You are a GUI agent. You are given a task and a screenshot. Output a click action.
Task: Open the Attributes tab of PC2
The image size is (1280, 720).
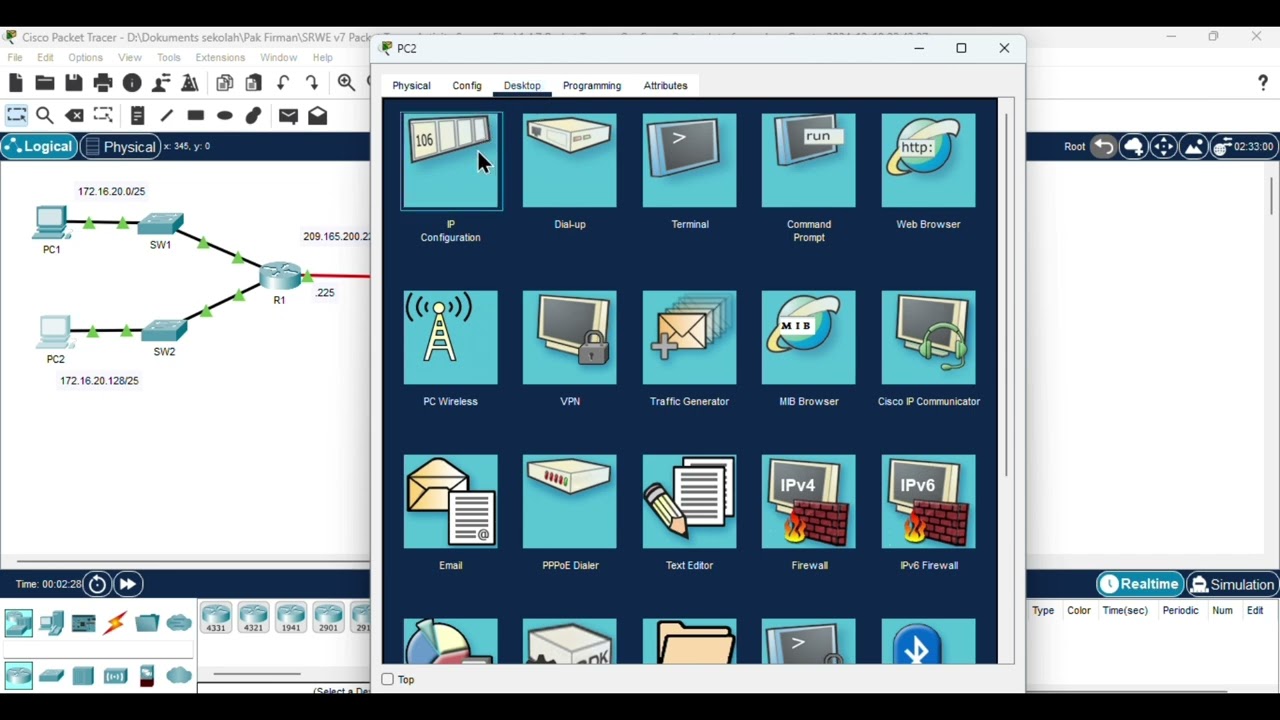665,86
